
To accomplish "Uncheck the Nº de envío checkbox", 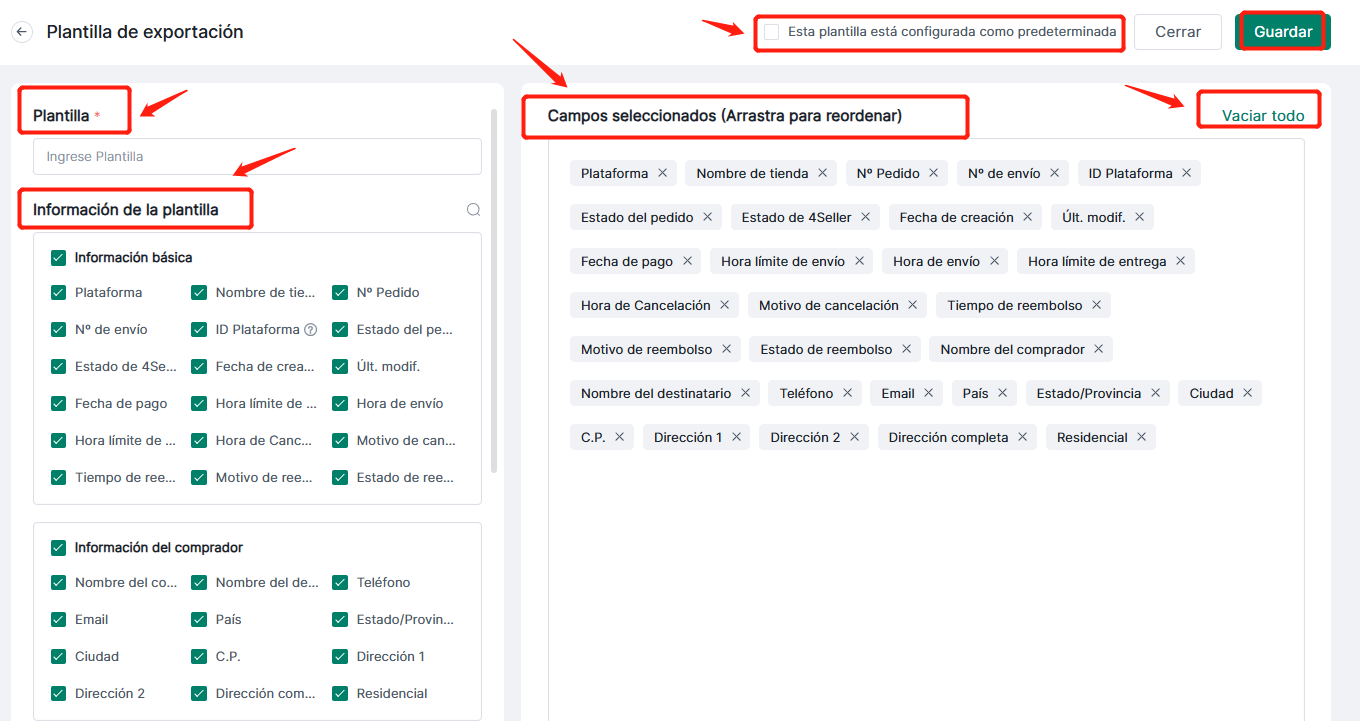I will [58, 330].
